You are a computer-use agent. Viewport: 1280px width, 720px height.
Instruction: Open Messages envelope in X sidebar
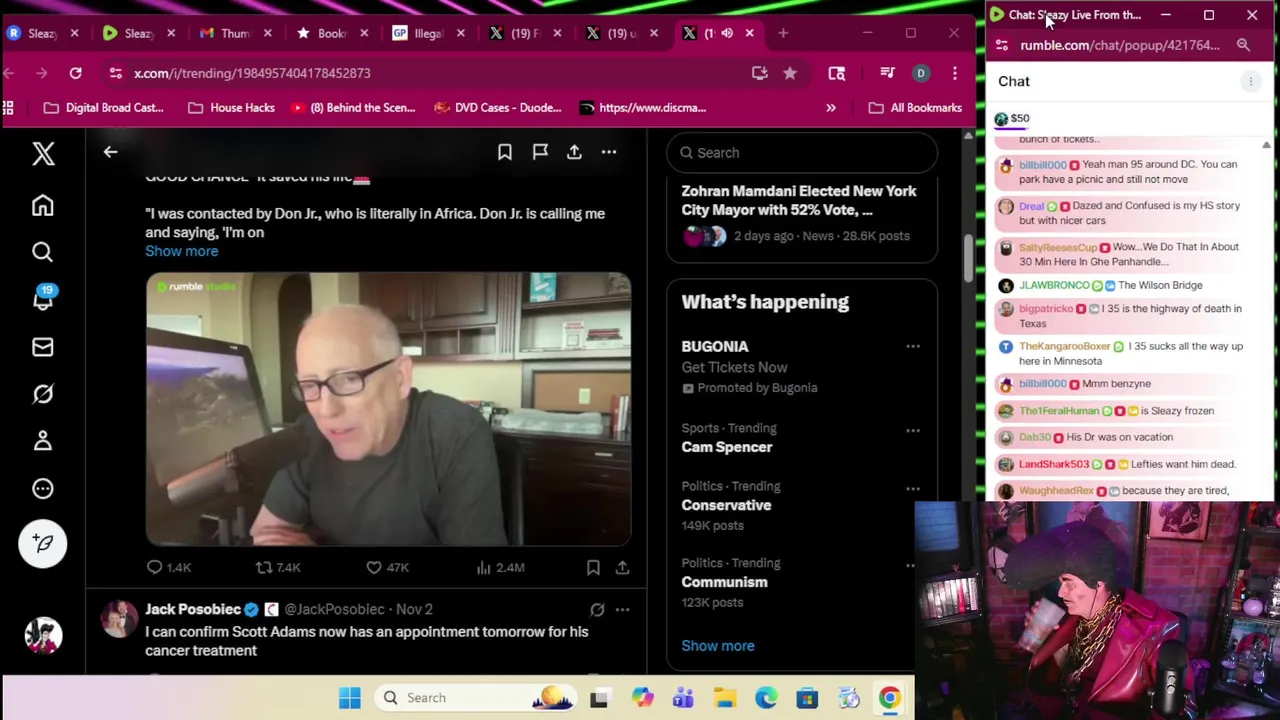pos(42,347)
